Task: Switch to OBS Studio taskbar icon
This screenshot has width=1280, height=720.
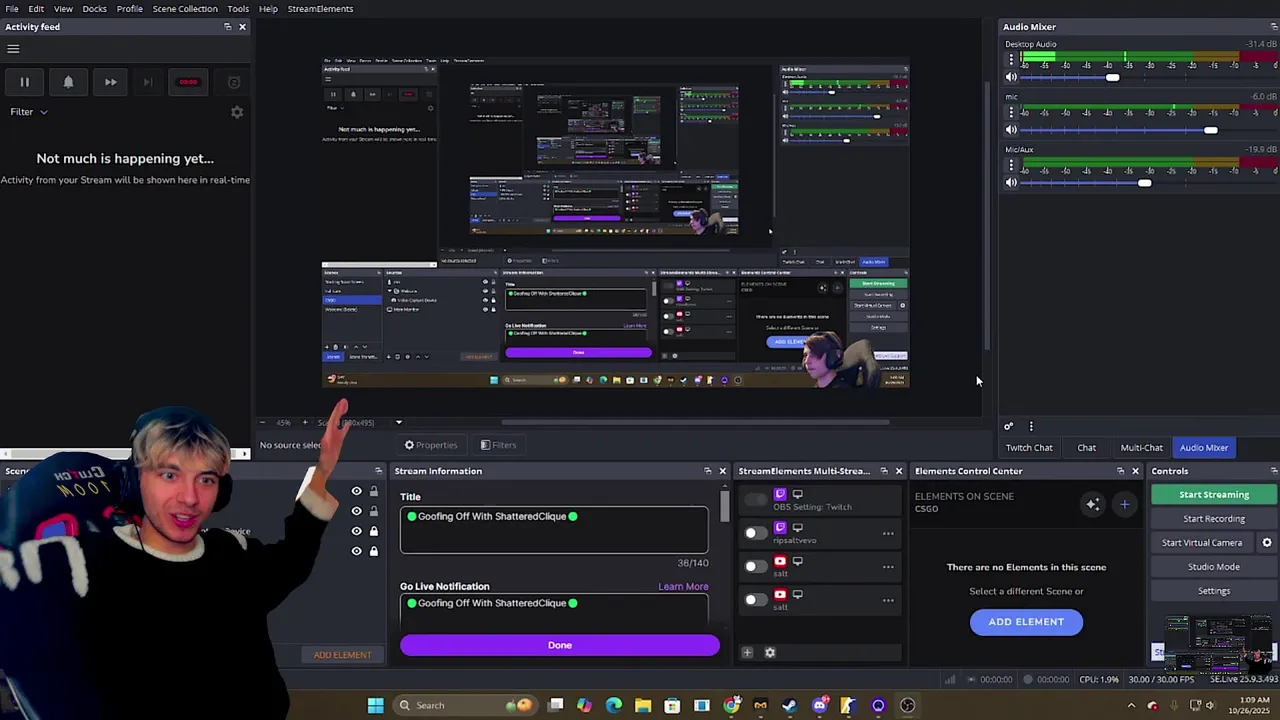Action: 907,705
